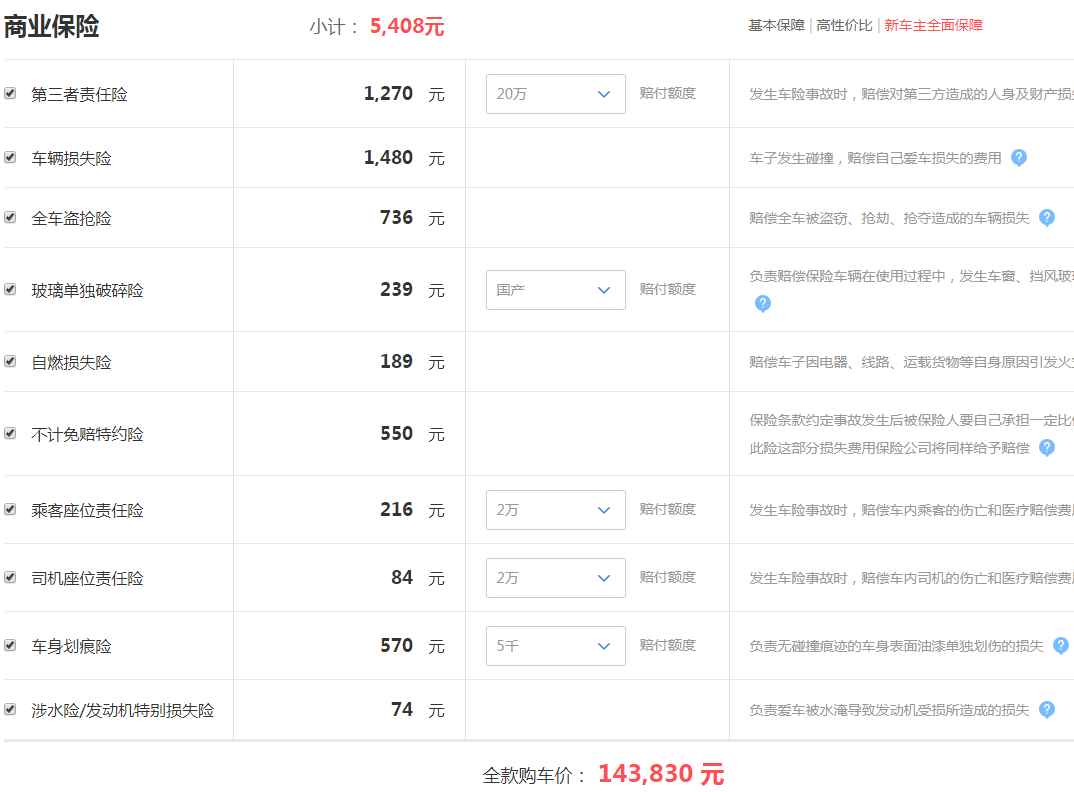
Task: Click the subtotal 5,408元 amount
Action: 407,27
